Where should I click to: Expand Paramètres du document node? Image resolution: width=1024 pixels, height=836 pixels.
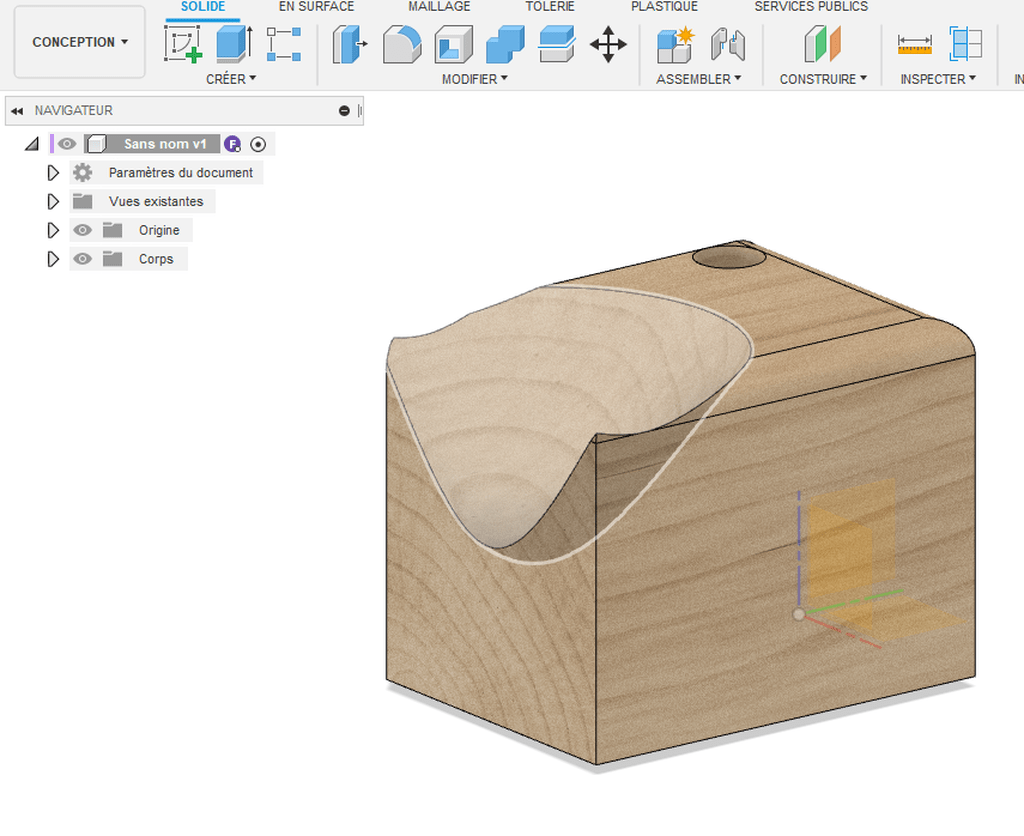[53, 172]
